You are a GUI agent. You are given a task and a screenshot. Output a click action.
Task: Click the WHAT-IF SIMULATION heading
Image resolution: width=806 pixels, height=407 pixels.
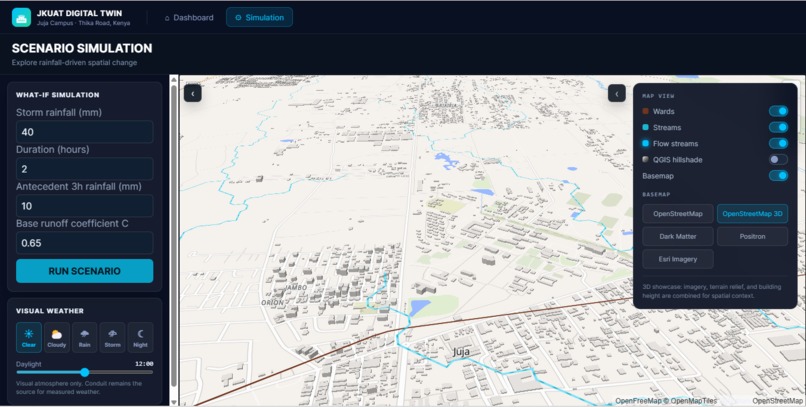(x=58, y=95)
